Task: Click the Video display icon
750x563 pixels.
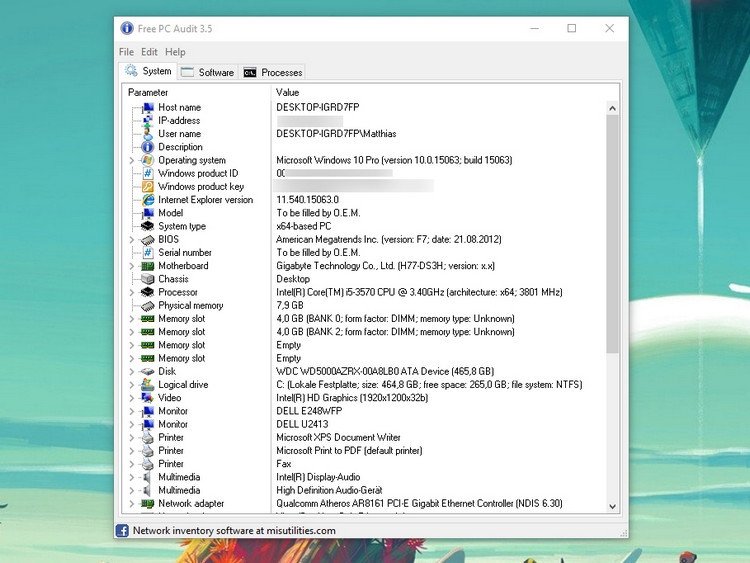Action: click(x=148, y=397)
